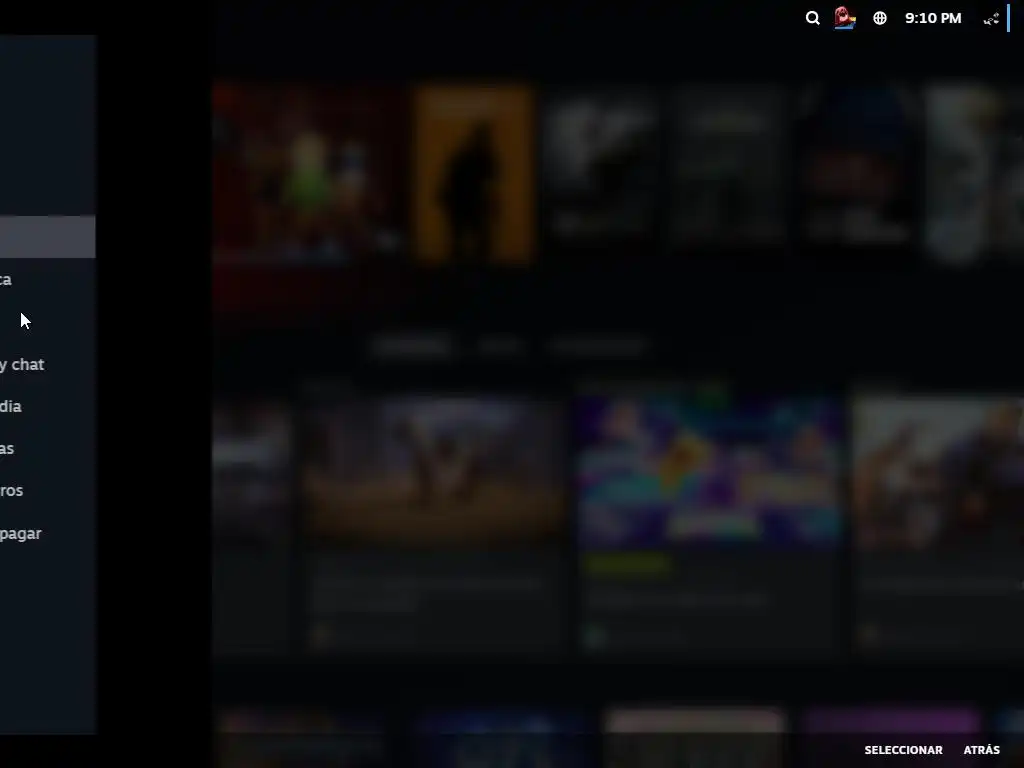Image resolution: width=1024 pixels, height=768 pixels.
Task: Click the controller connection status icon
Action: (991, 19)
